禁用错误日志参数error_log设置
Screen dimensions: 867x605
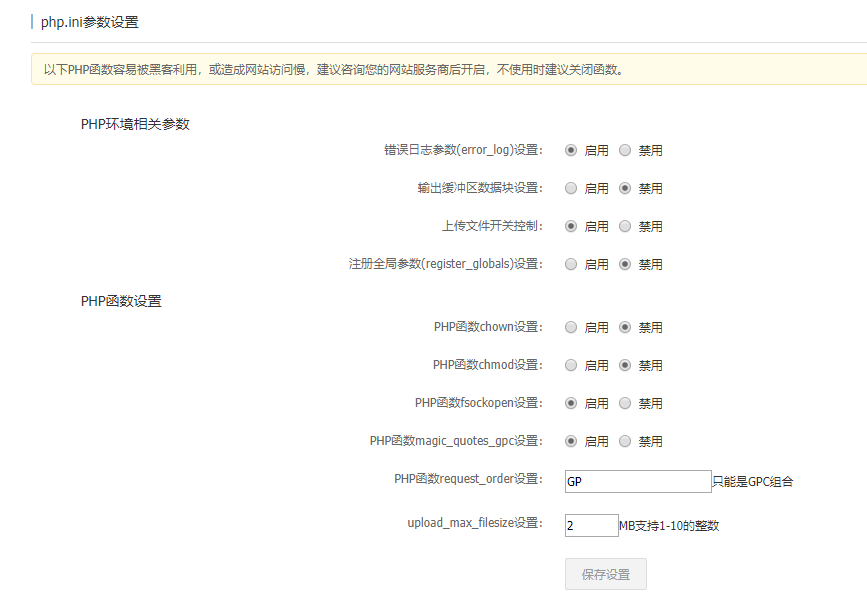coord(625,150)
